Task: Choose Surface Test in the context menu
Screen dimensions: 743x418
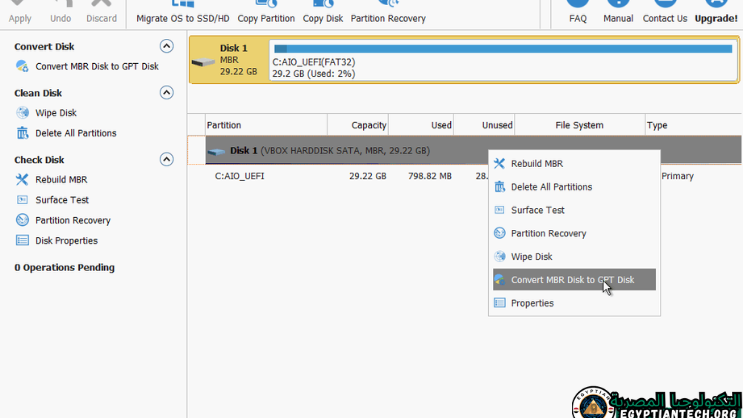Action: [x=574, y=210]
